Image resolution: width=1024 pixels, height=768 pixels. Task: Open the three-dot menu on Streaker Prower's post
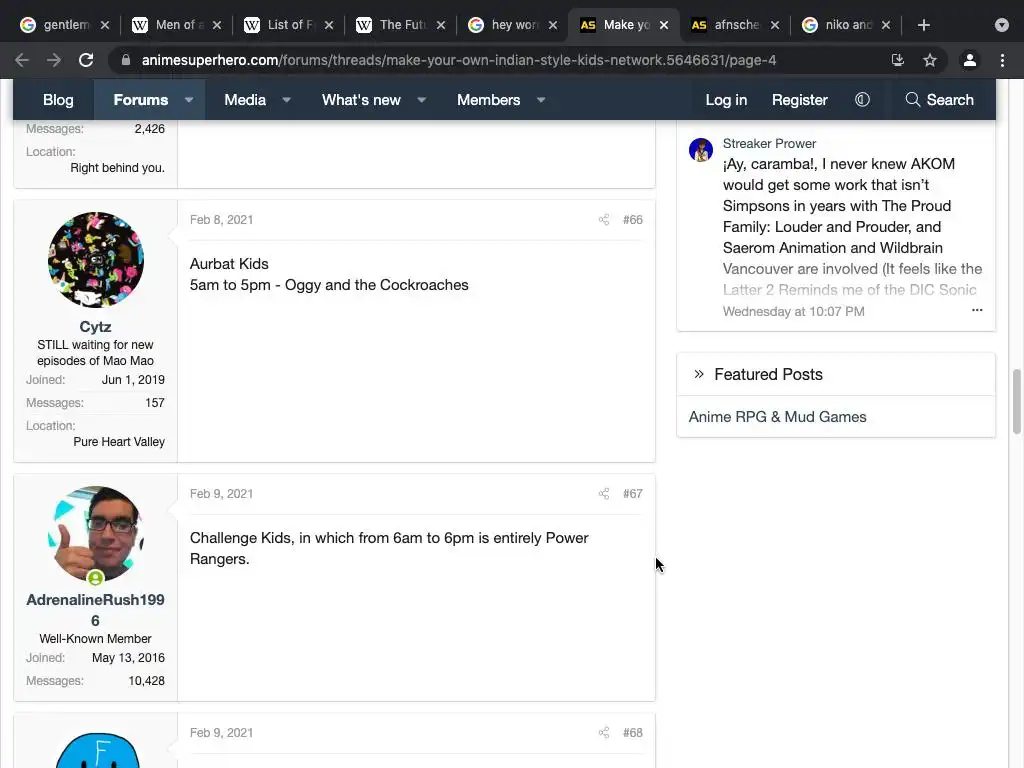point(977,310)
